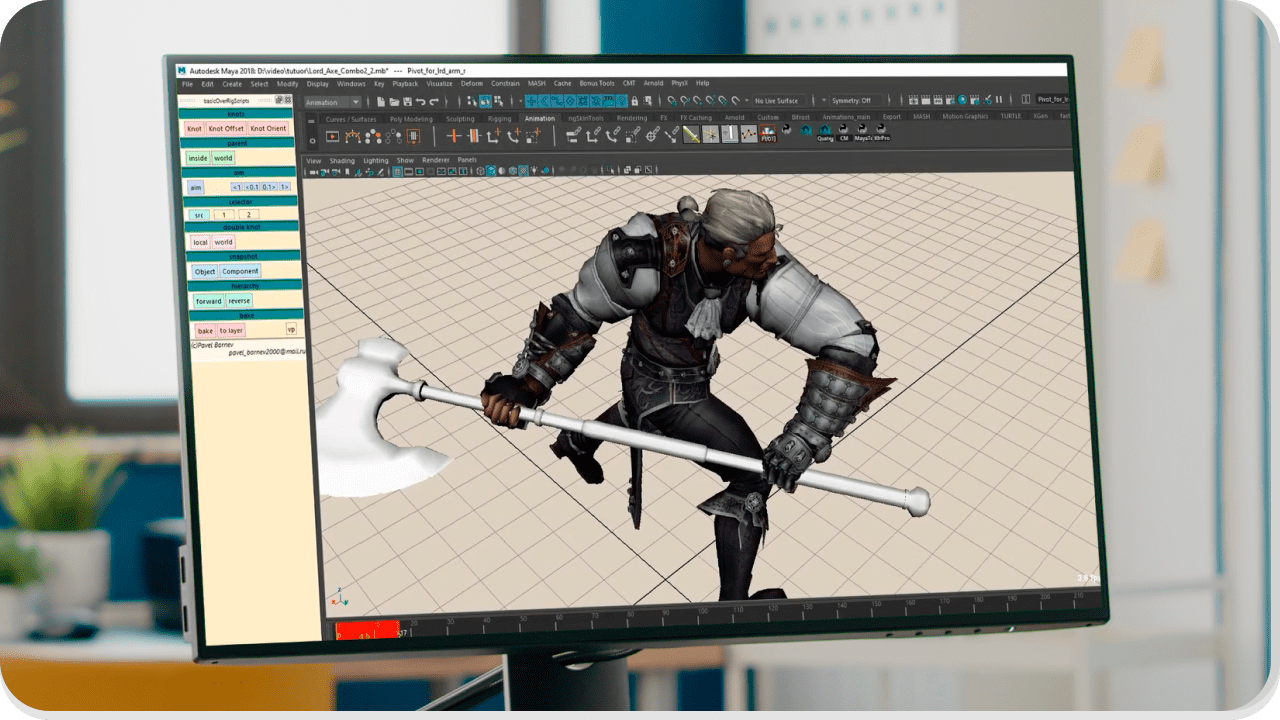Image resolution: width=1280 pixels, height=720 pixels.
Task: Click the Ghost selected shelf icon
Action: pos(372,137)
